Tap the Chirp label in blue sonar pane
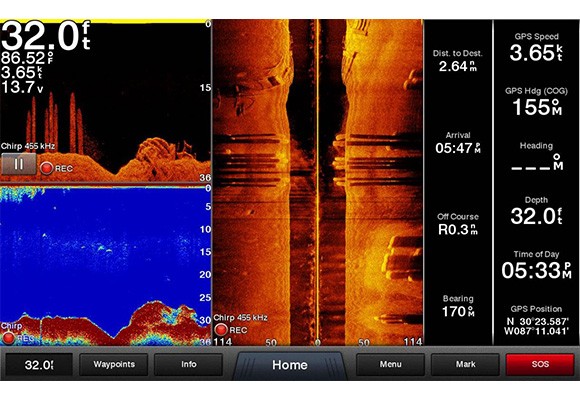This screenshot has width=580, height=400. click(11, 326)
